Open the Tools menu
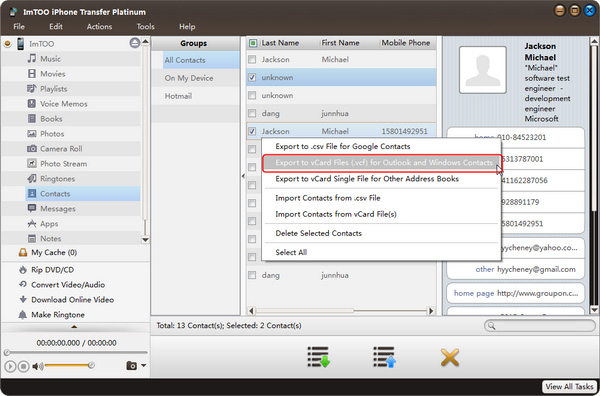600x396 pixels. (x=145, y=26)
